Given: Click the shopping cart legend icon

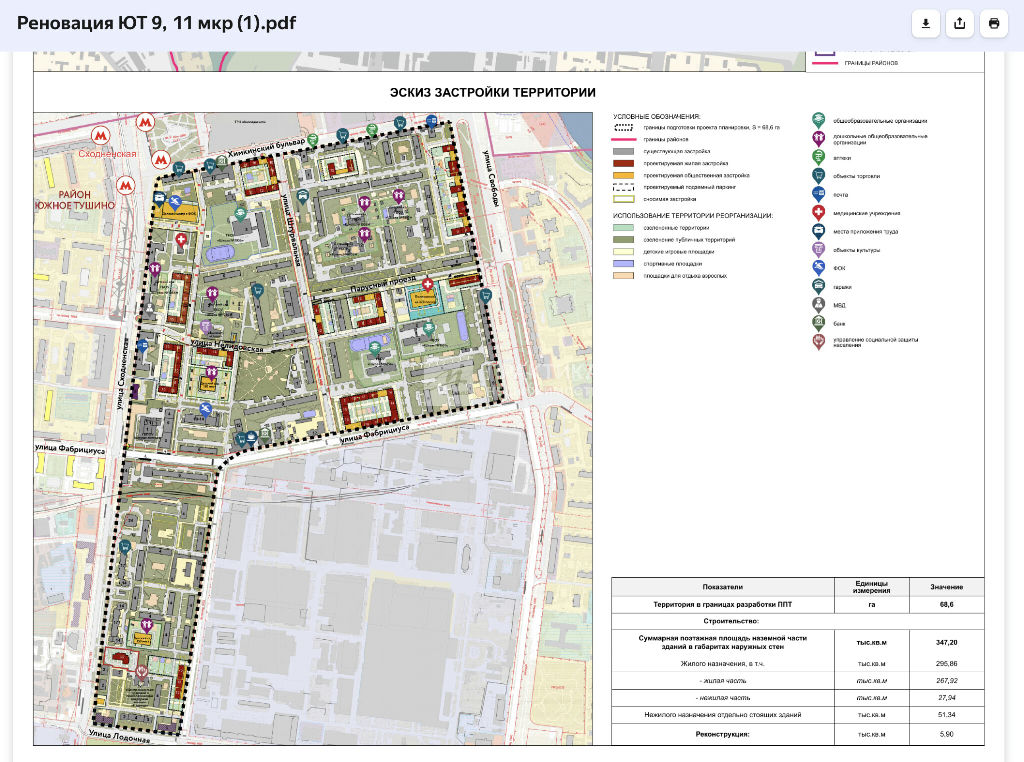Looking at the screenshot, I should coord(819,176).
